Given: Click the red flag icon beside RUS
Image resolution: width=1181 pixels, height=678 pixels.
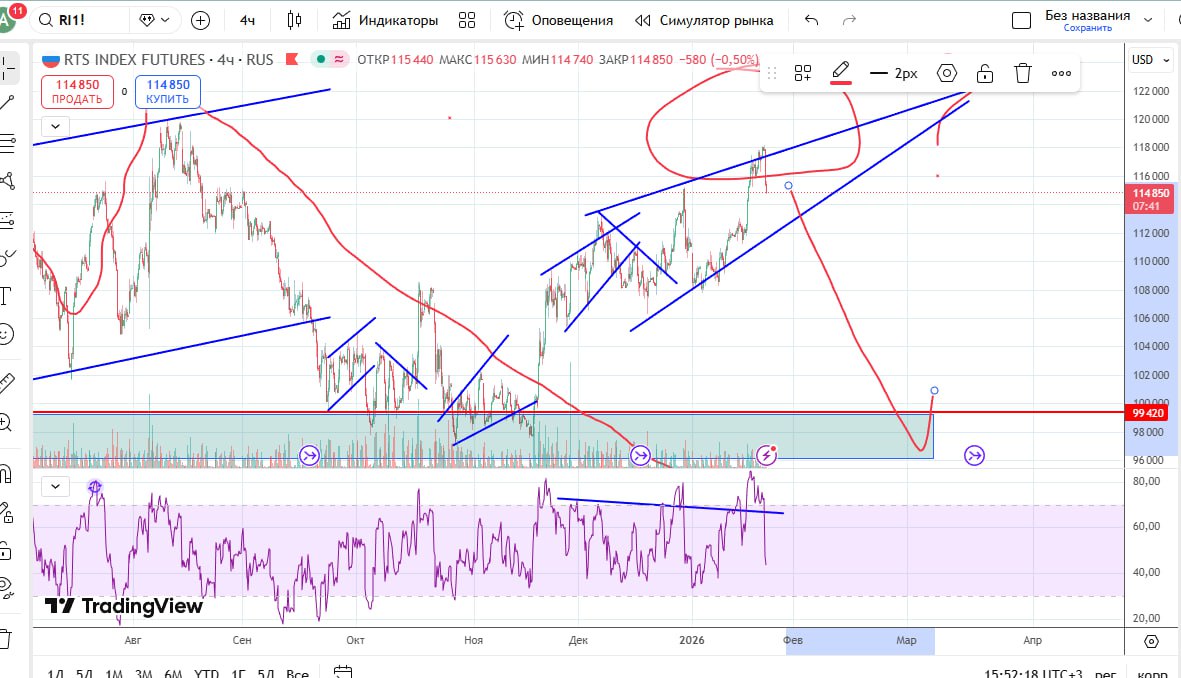Looking at the screenshot, I should click(x=292, y=59).
